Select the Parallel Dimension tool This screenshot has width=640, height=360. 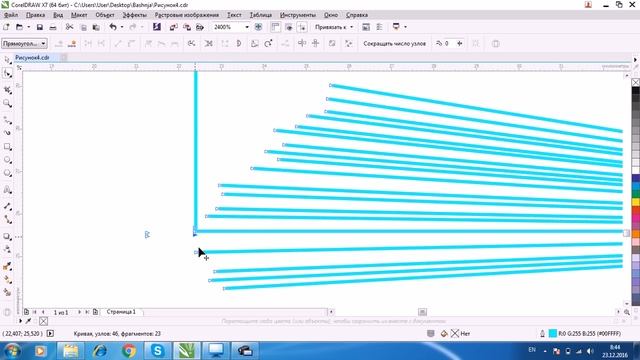tap(7, 206)
